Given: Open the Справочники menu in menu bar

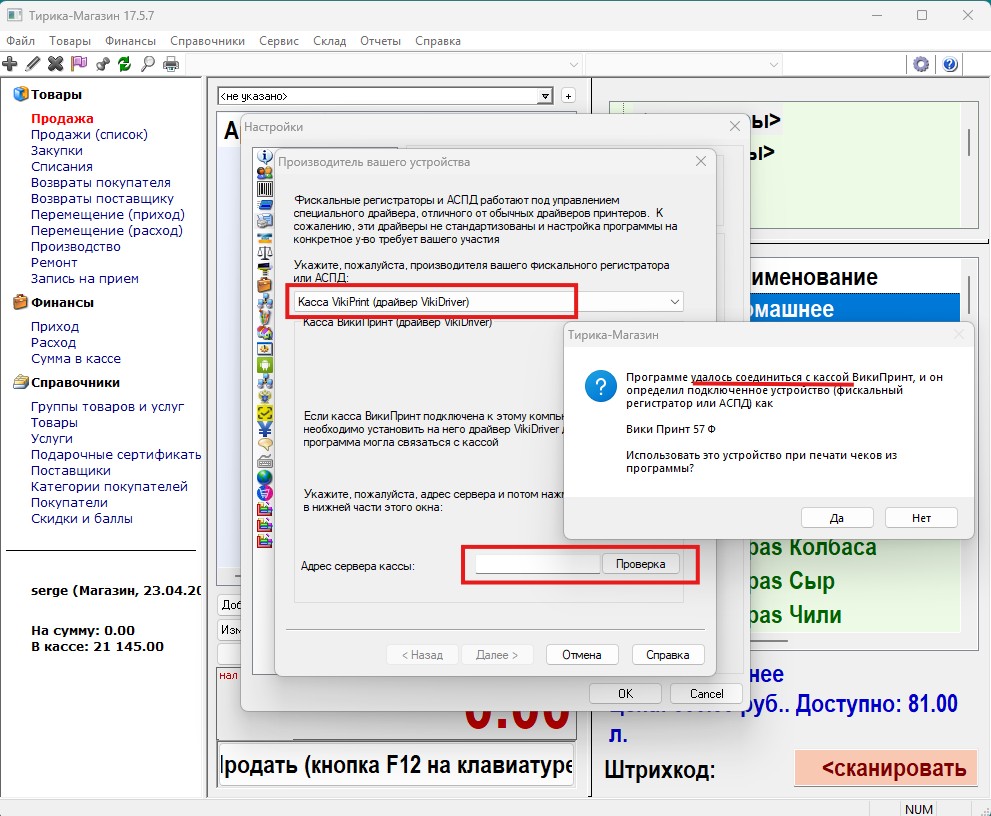Looking at the screenshot, I should click(x=207, y=41).
